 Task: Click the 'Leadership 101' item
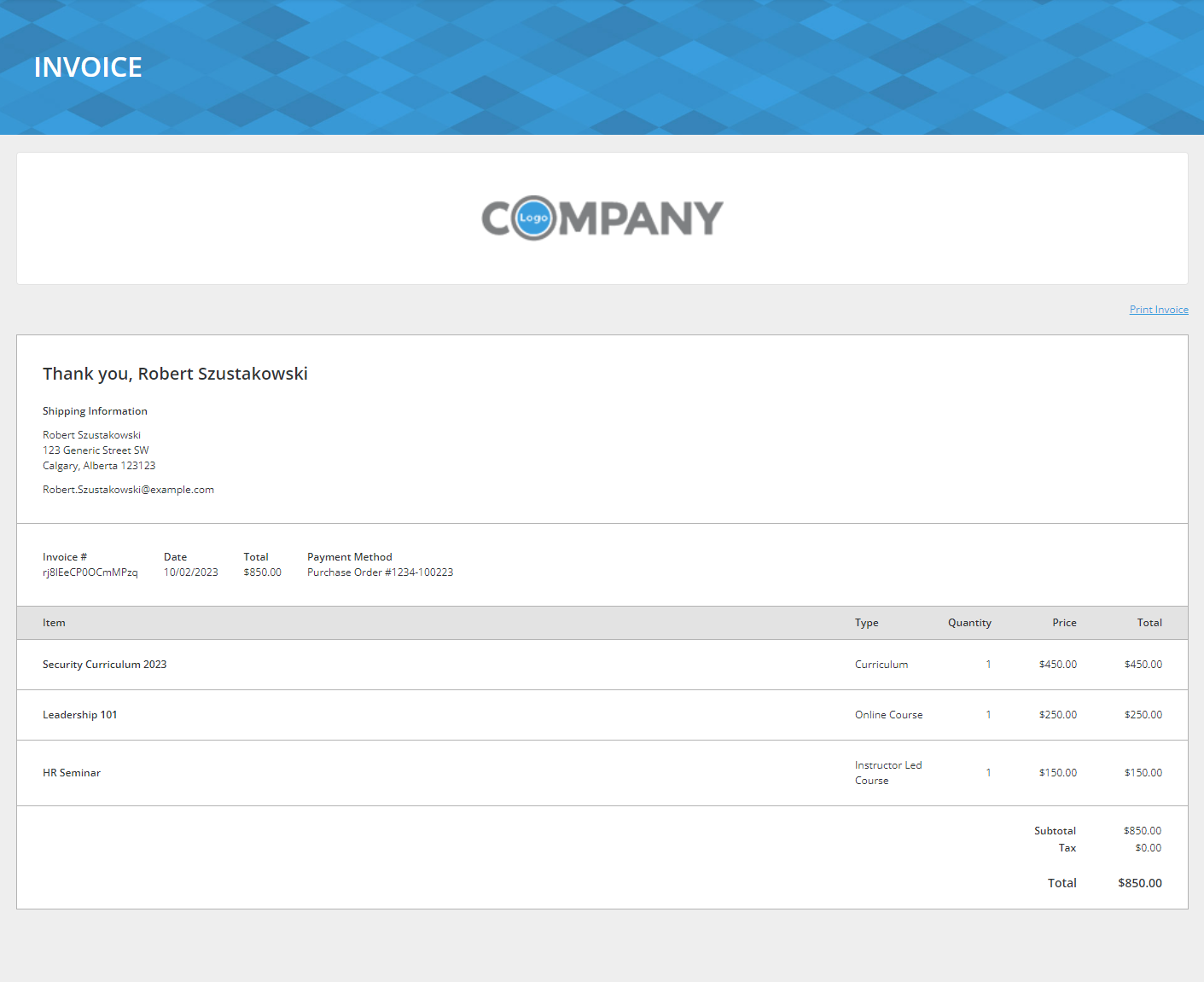click(80, 715)
